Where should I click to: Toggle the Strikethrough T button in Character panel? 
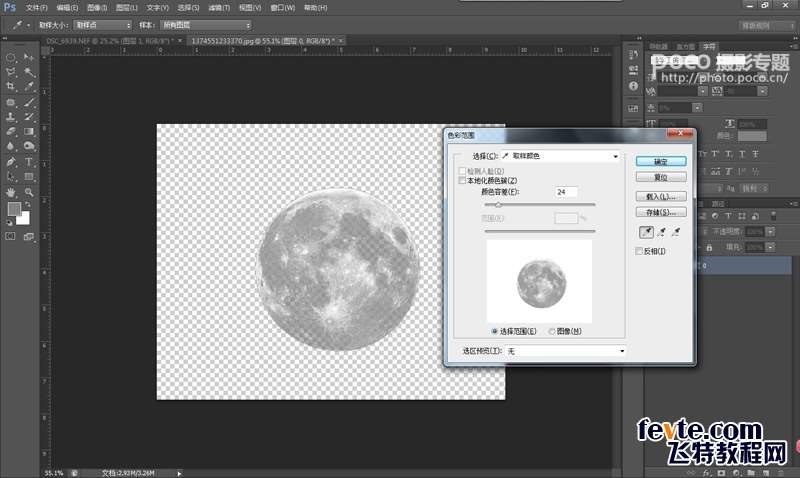click(755, 154)
